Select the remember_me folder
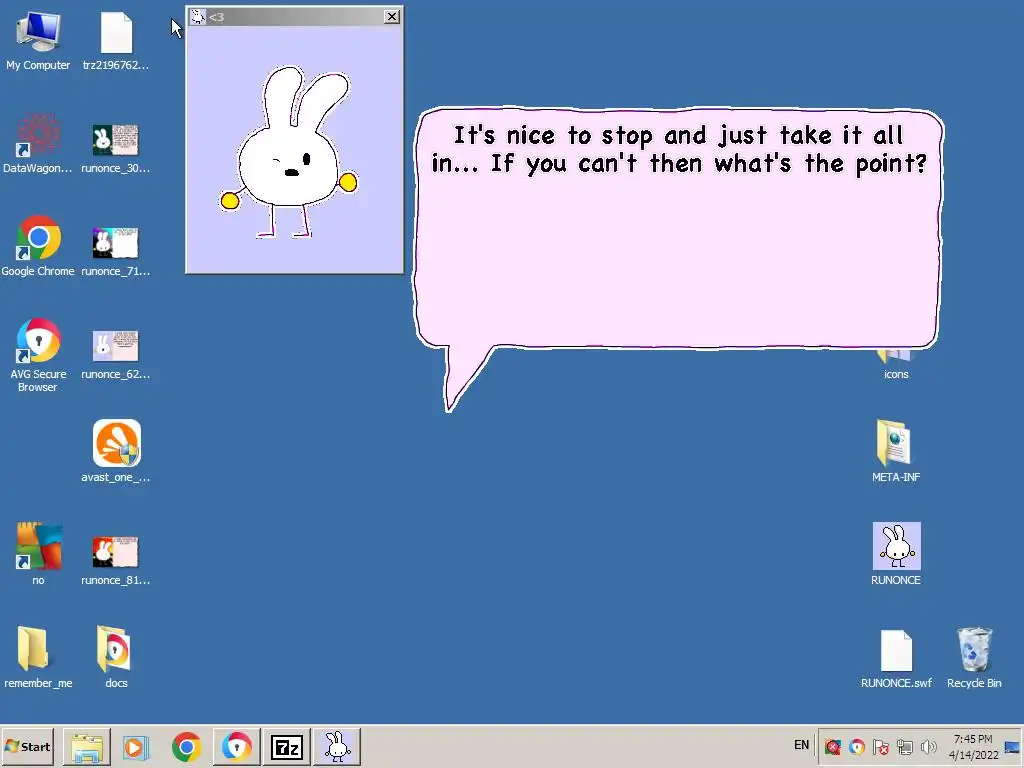1024x768 pixels. 38,658
